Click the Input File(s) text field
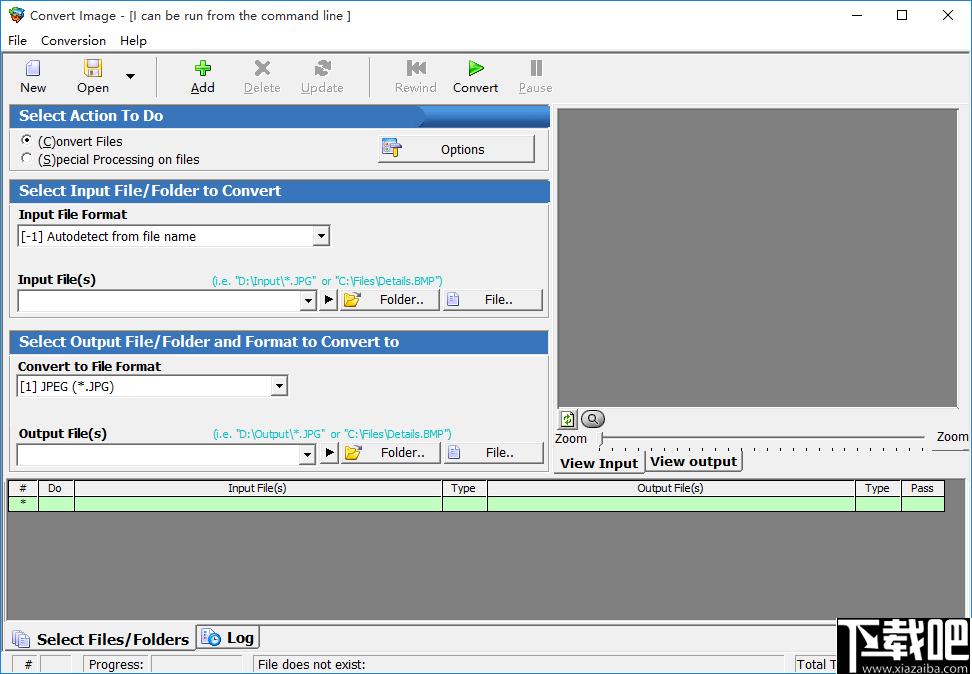The width and height of the screenshot is (972, 674). pos(159,301)
